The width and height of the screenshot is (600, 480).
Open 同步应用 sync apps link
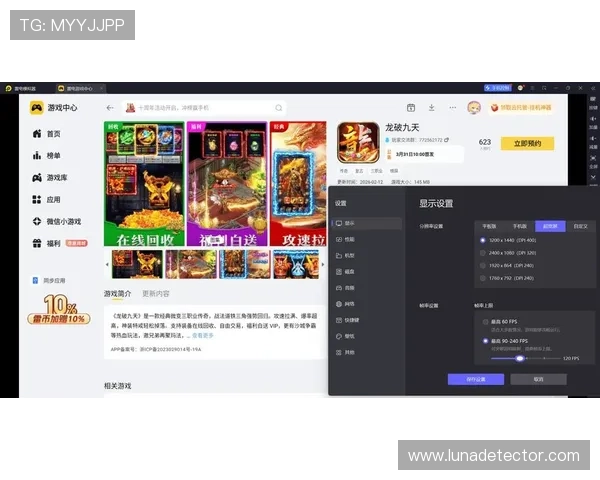point(49,281)
